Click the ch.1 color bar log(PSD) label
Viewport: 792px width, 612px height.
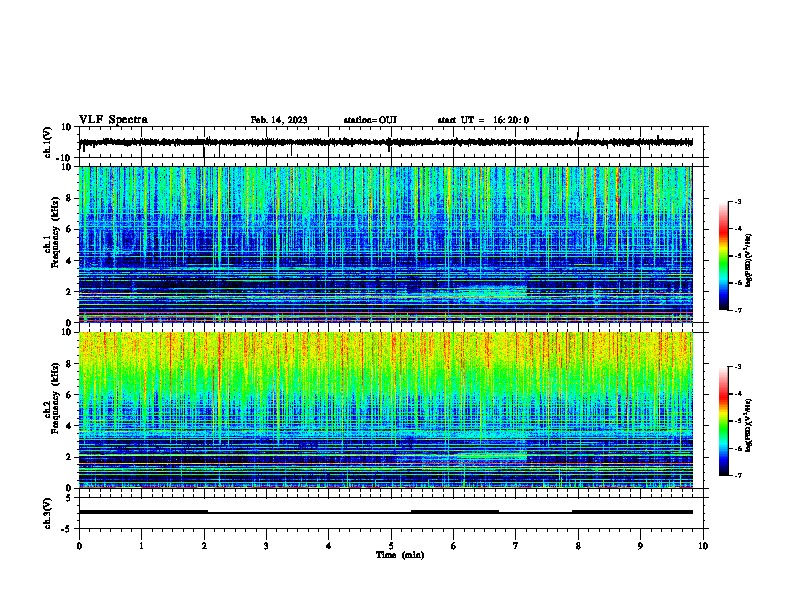[x=749, y=260]
